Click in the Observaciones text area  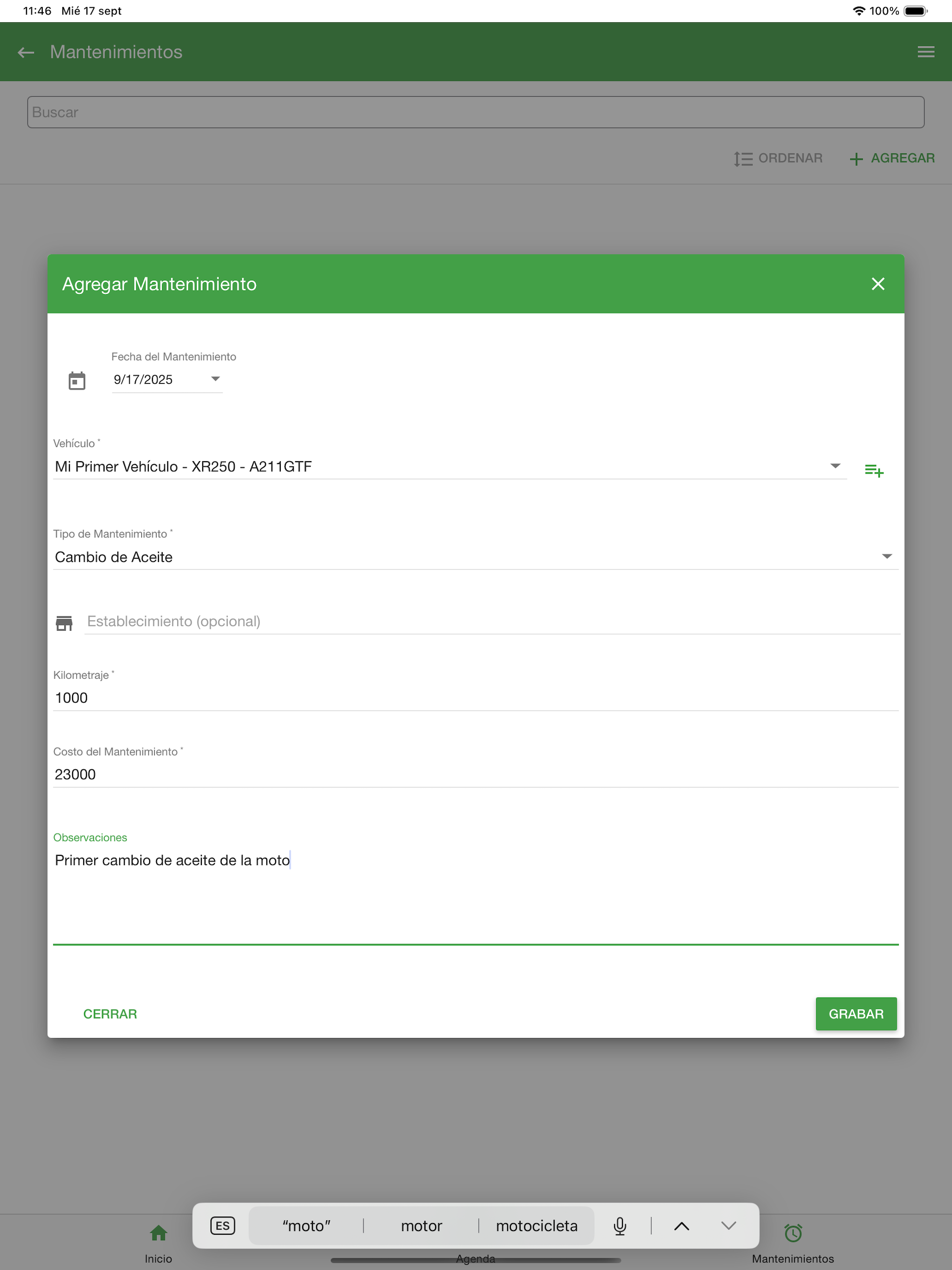(x=476, y=896)
